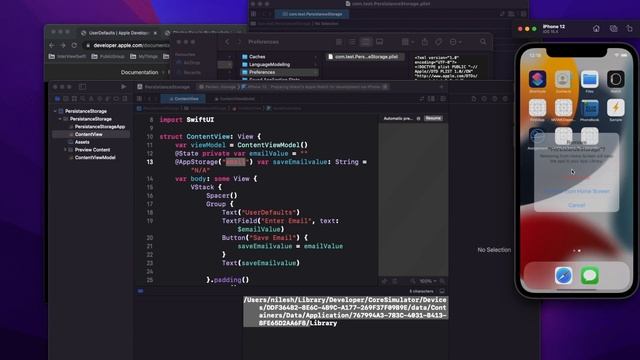Take a screenshot in the Simulator toolbar
Image resolution: width=640 pixels, height=360 pixels.
tap(613, 29)
